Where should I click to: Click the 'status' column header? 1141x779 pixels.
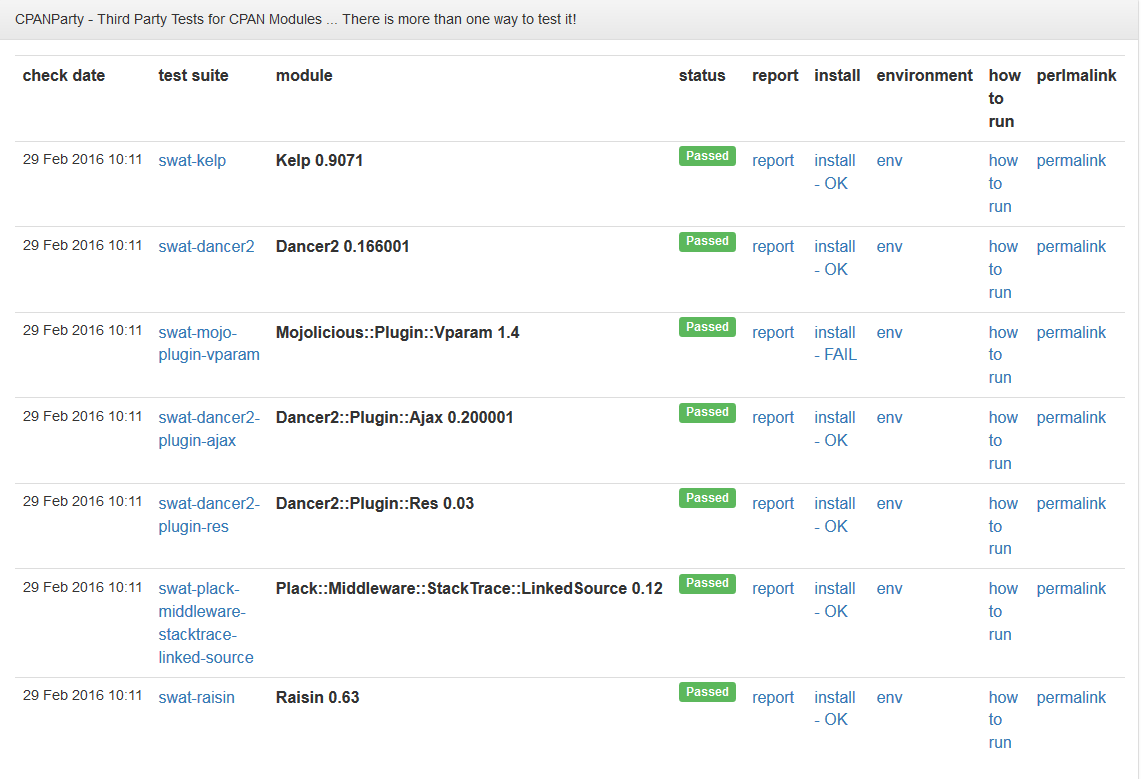point(702,76)
